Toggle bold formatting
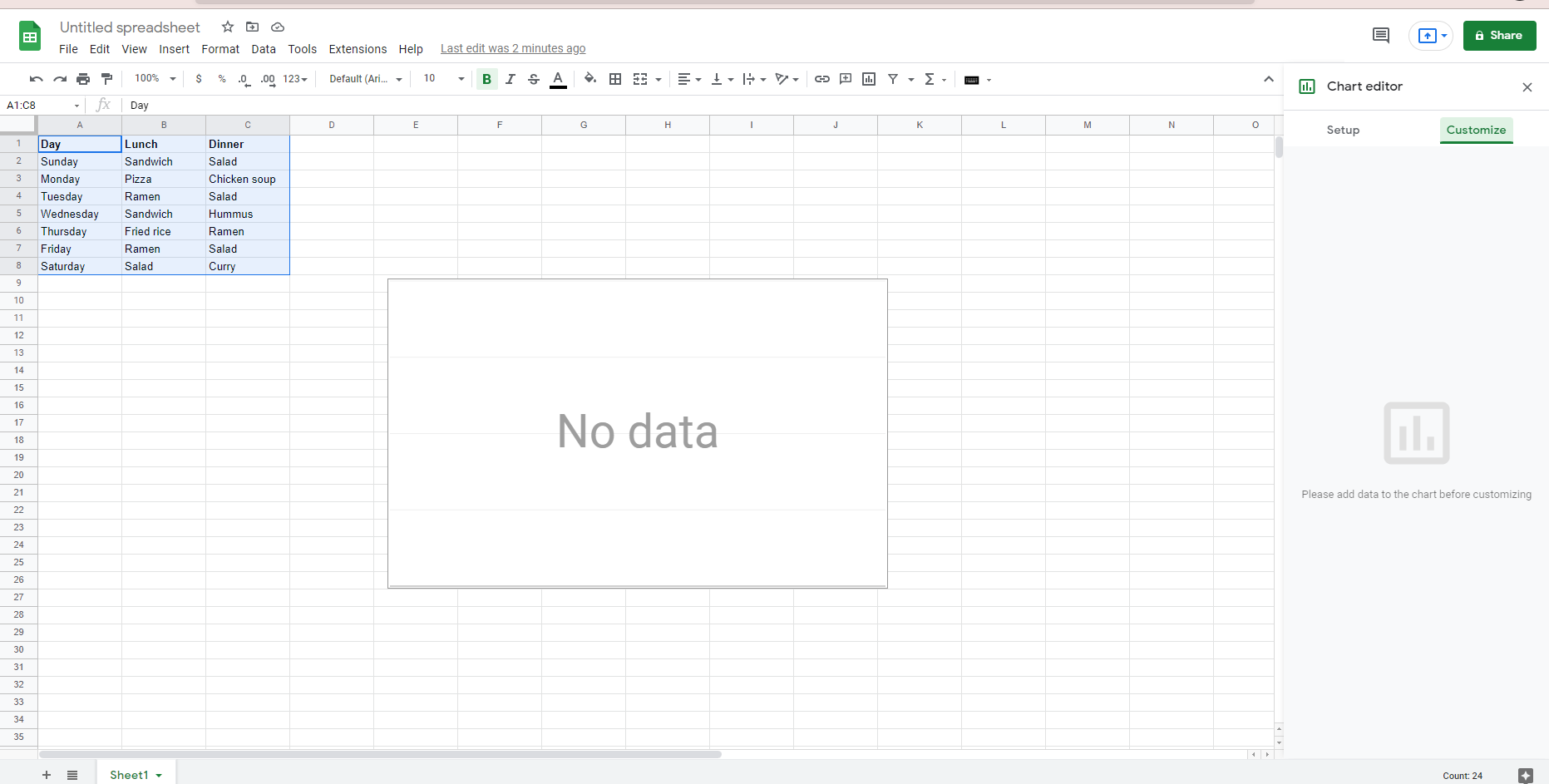 [x=486, y=79]
